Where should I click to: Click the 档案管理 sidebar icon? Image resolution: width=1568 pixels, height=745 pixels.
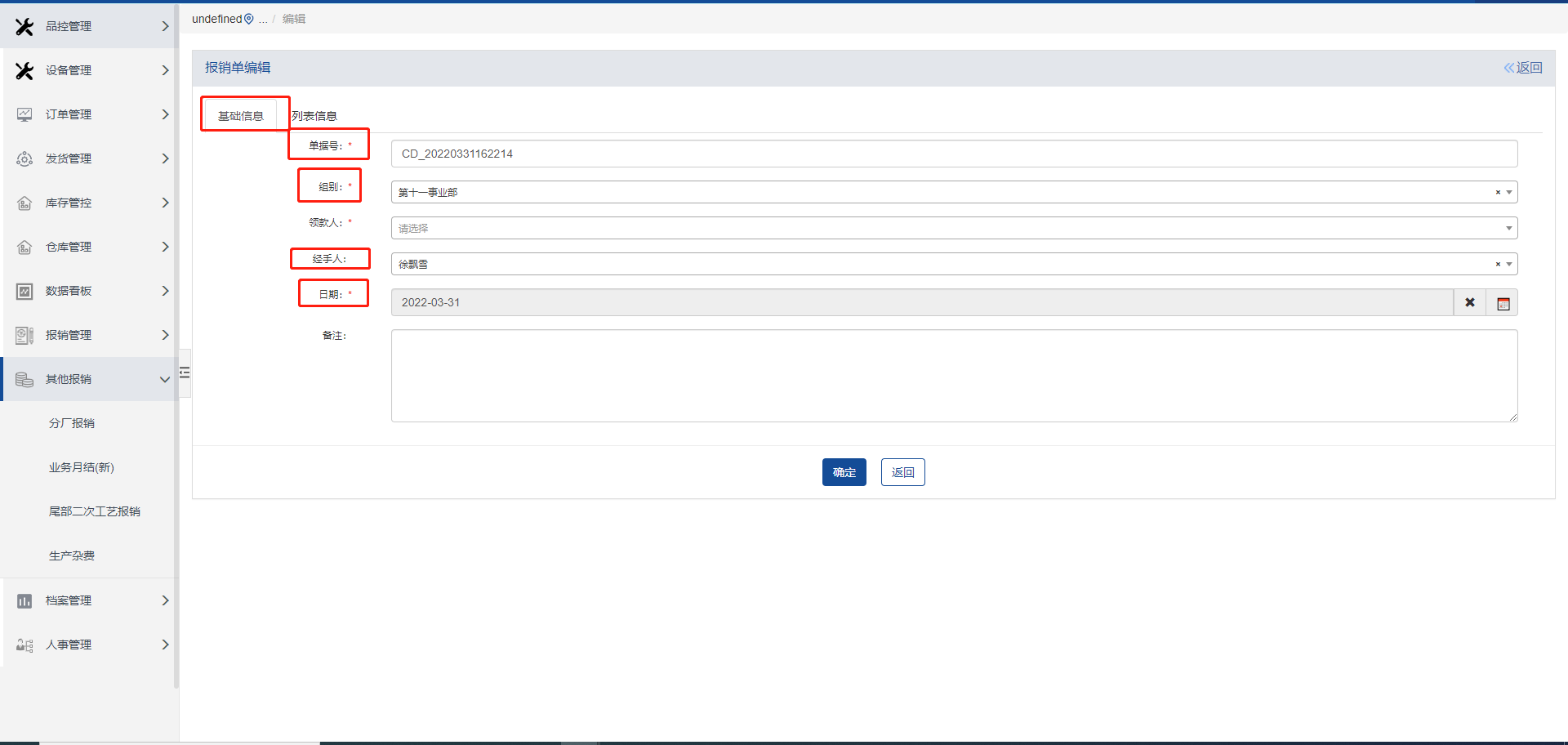[x=24, y=600]
